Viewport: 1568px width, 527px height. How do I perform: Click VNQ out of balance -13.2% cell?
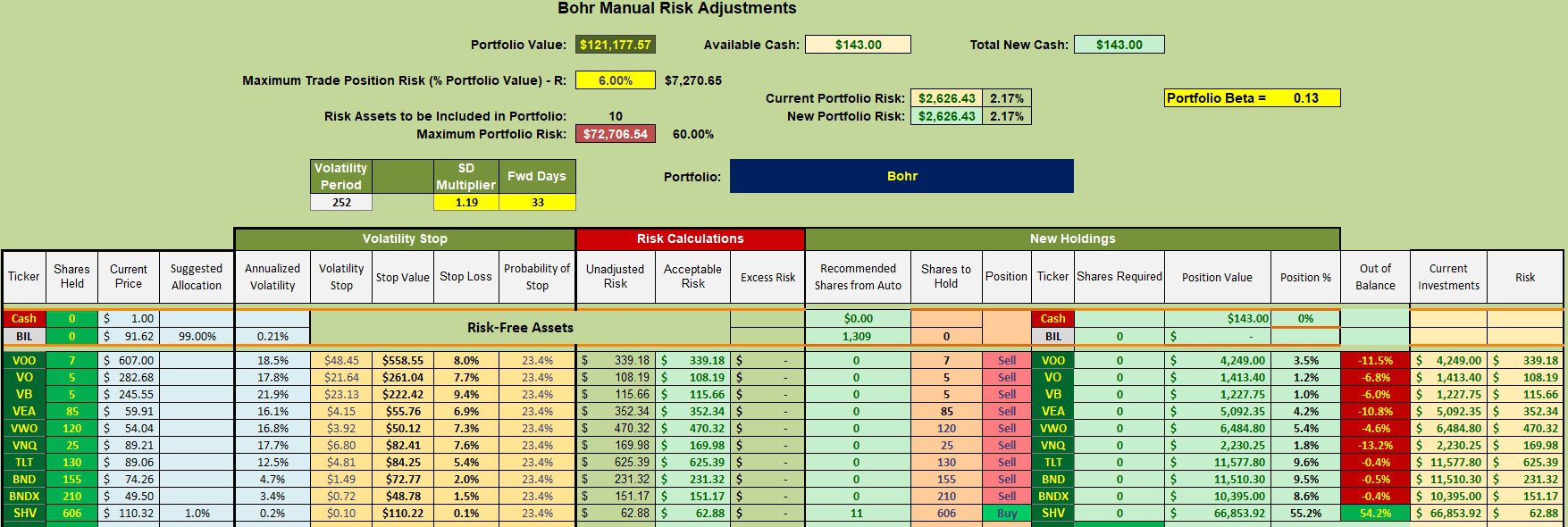pos(1375,446)
